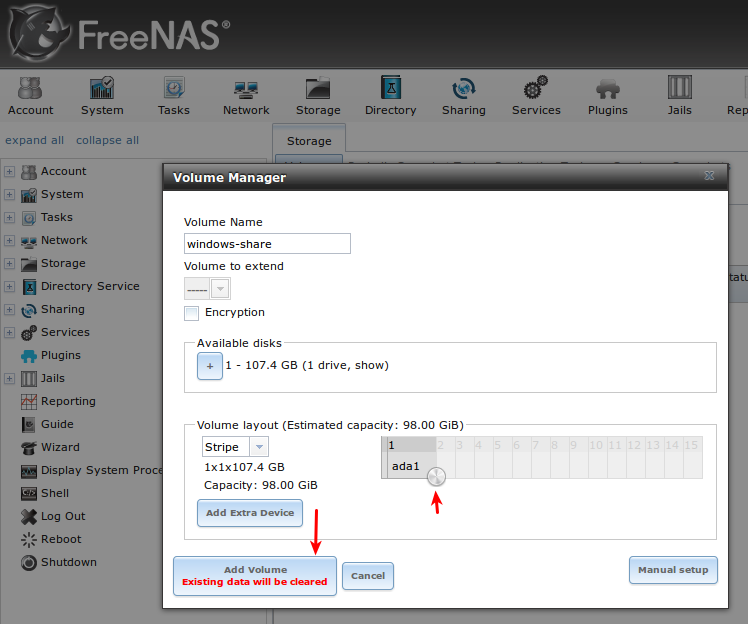The height and width of the screenshot is (624, 748).
Task: Select Network icon in sidebar tree
Action: pos(29,241)
